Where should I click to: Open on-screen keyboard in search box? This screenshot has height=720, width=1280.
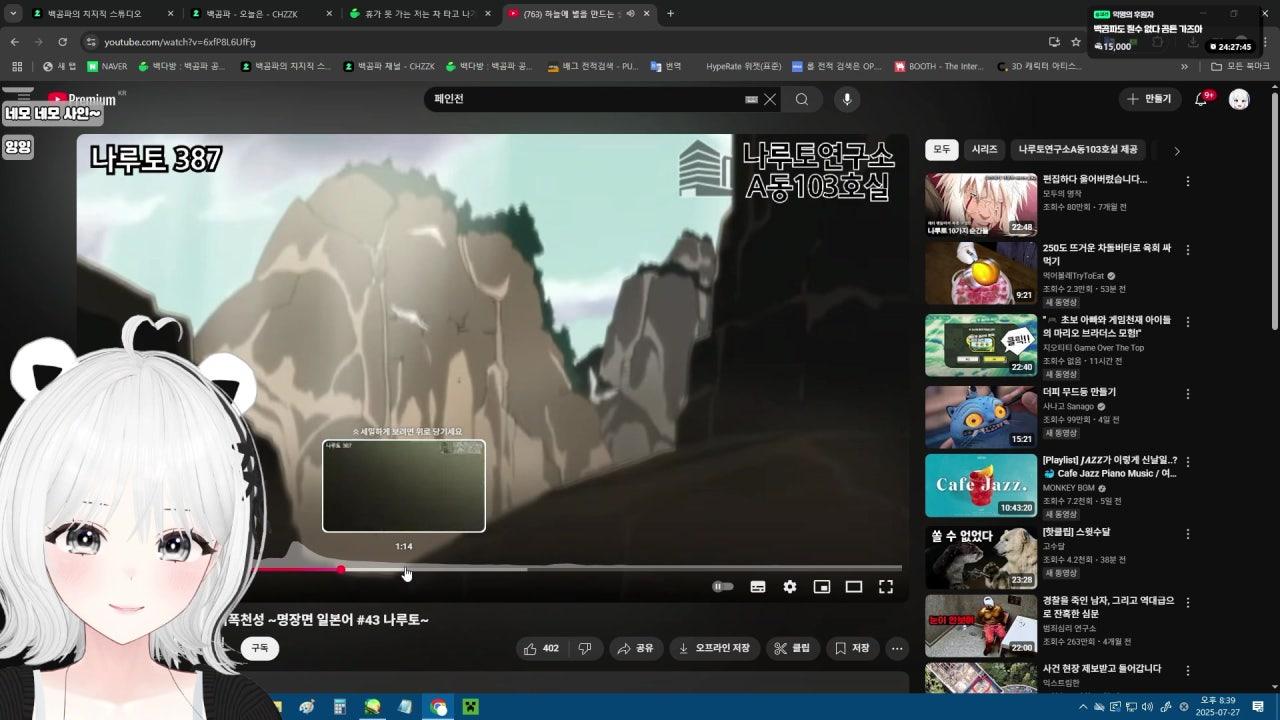[751, 99]
